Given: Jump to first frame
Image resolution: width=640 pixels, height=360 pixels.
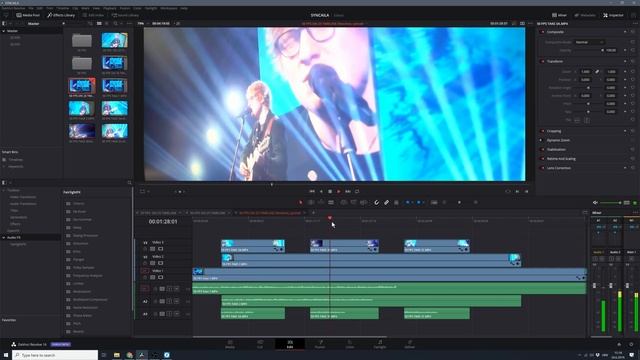Looking at the screenshot, I should click(x=312, y=191).
